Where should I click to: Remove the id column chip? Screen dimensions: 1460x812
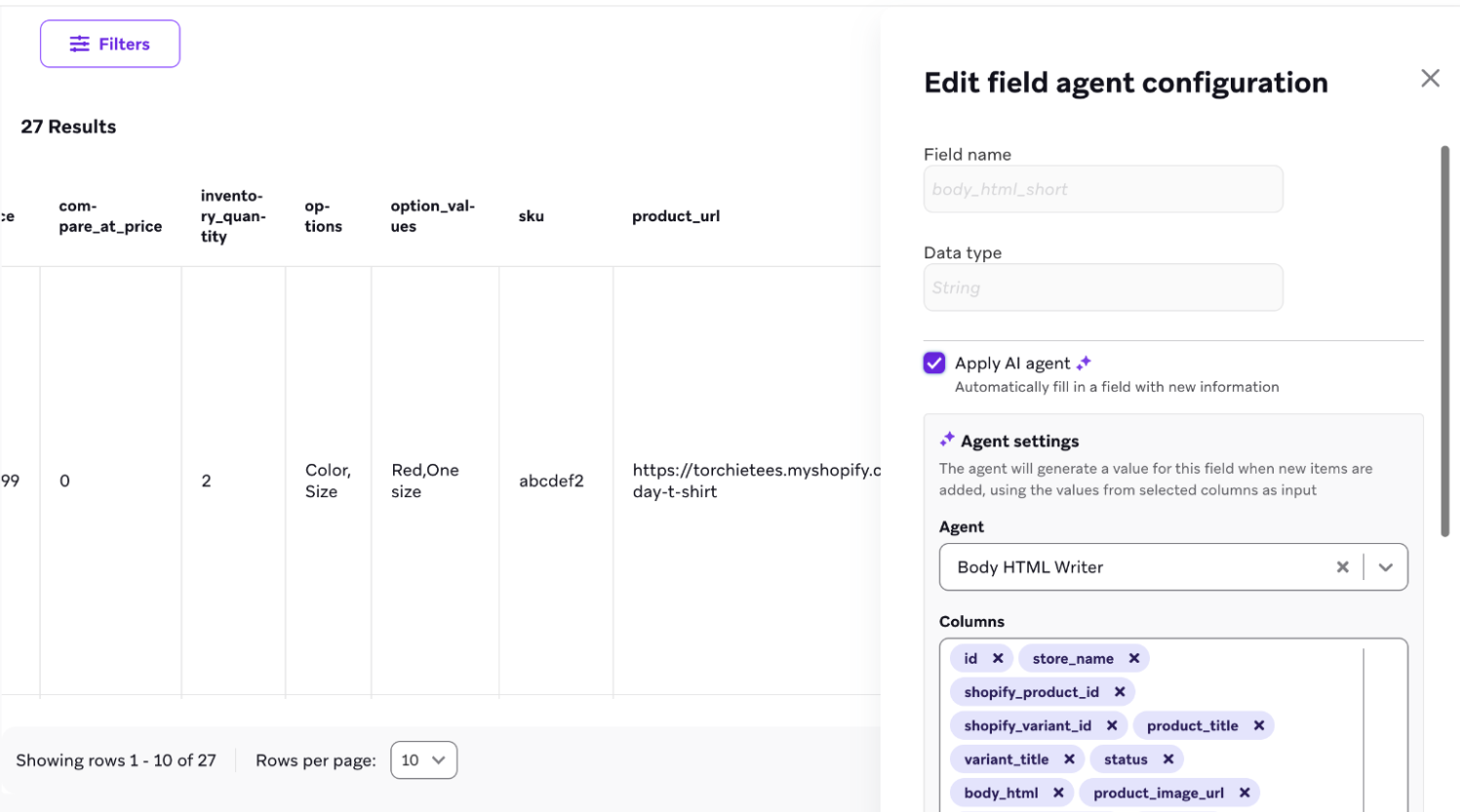click(x=1000, y=658)
